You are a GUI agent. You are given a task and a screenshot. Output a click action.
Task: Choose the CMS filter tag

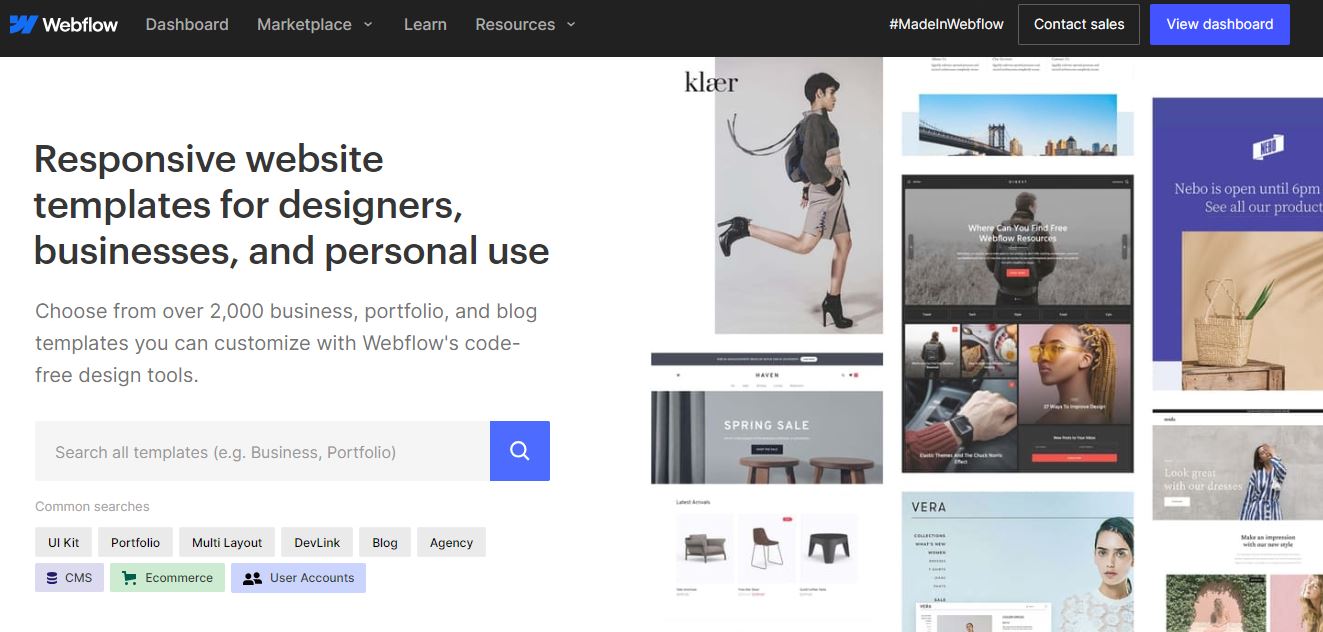point(69,578)
